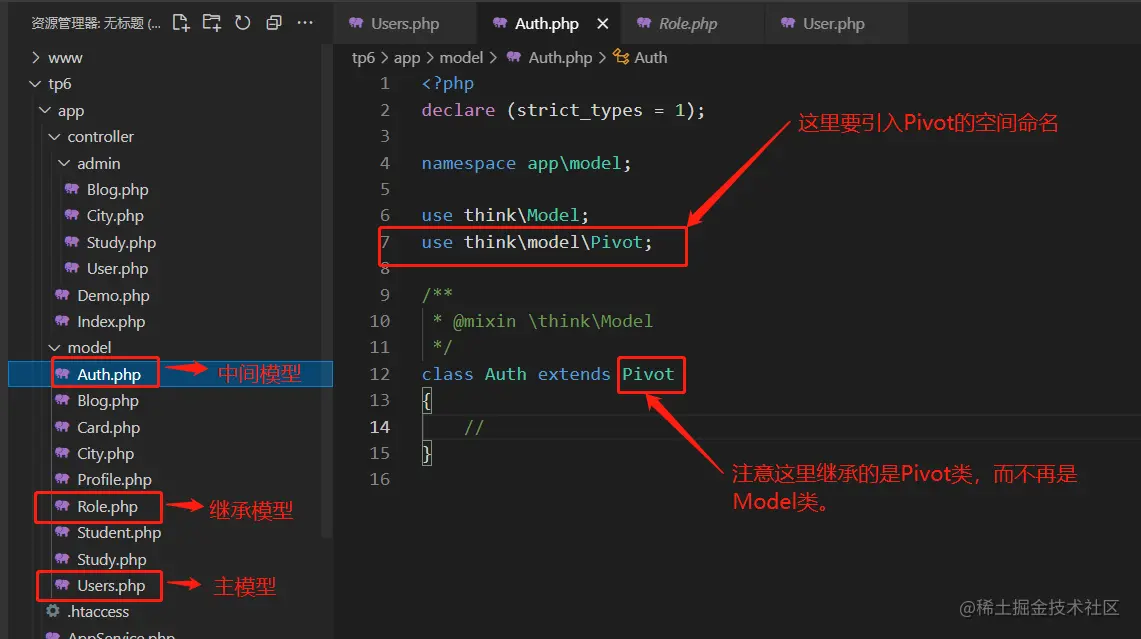The image size is (1141, 639).
Task: Click the New File icon in explorer header
Action: tap(181, 23)
